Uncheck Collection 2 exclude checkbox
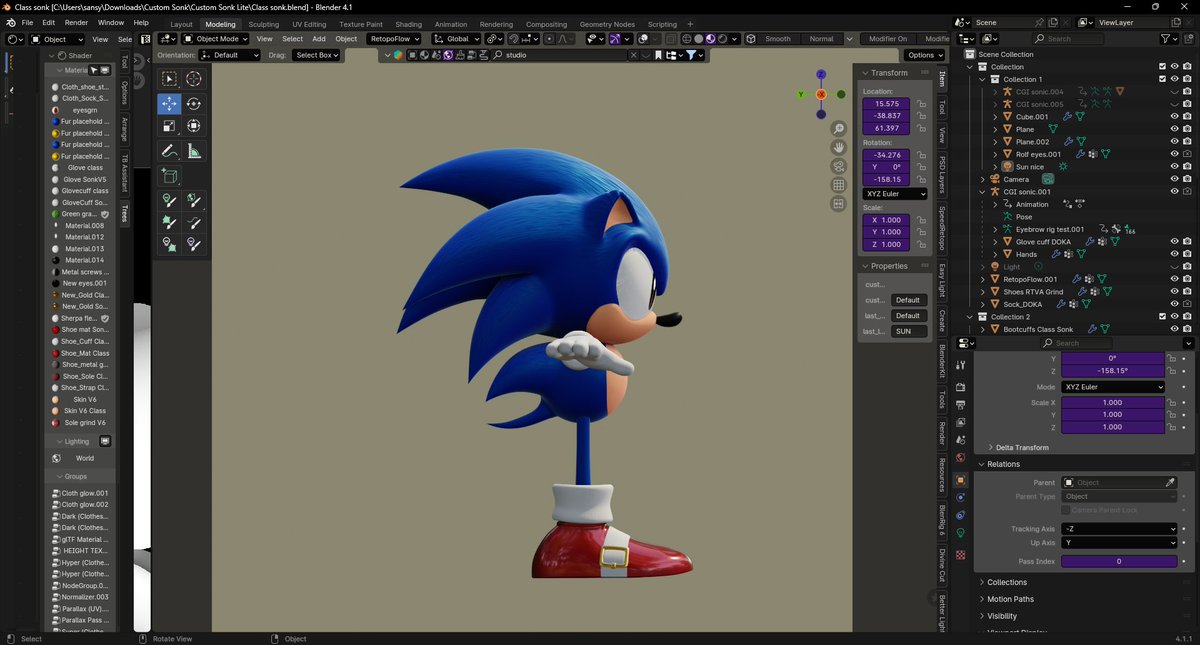 1162,317
